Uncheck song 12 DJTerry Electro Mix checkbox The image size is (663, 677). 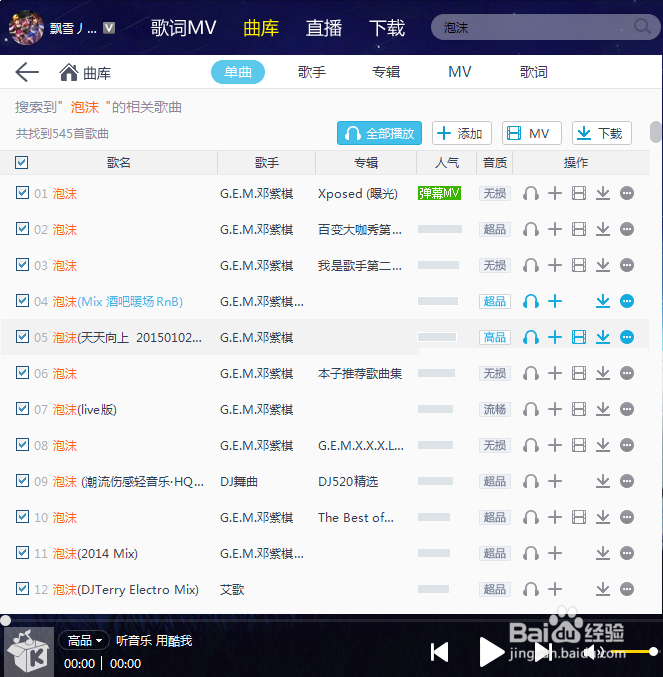tap(22, 588)
